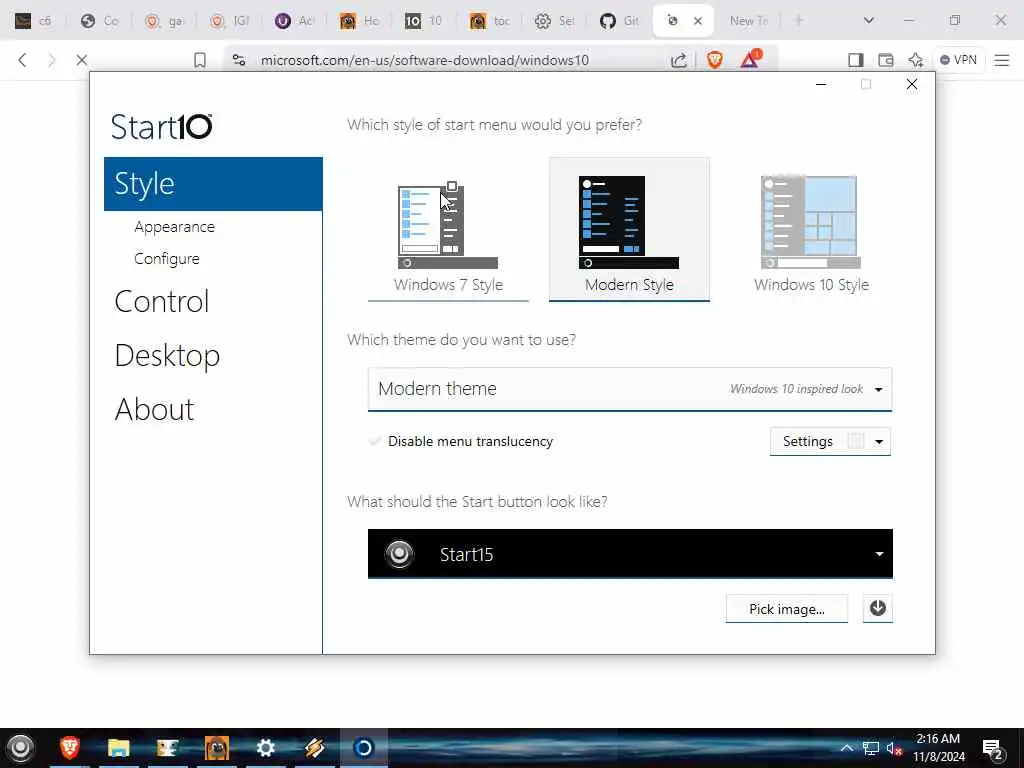Viewport: 1024px width, 768px height.
Task: Choose the Modern Style start menu
Action: click(x=629, y=229)
